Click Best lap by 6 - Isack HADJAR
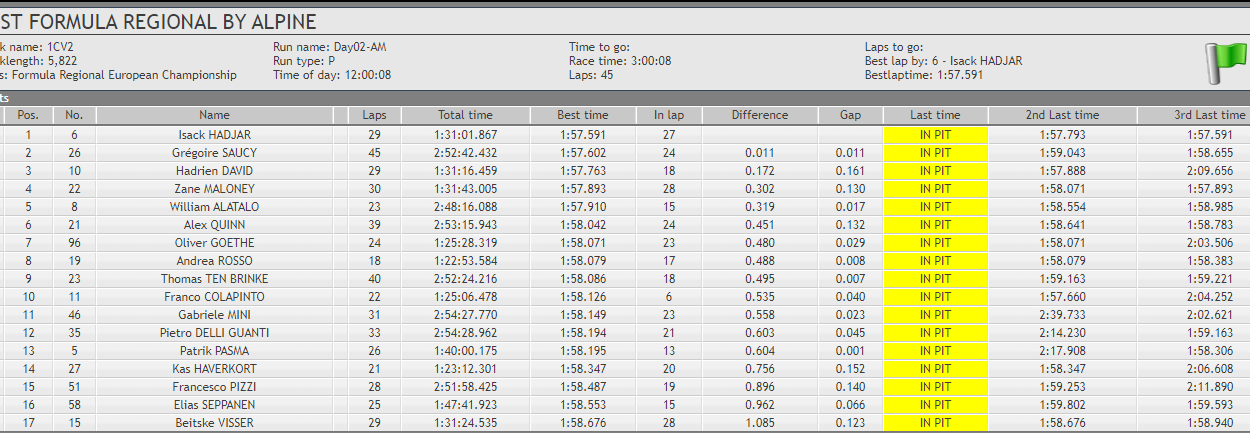 click(x=943, y=61)
